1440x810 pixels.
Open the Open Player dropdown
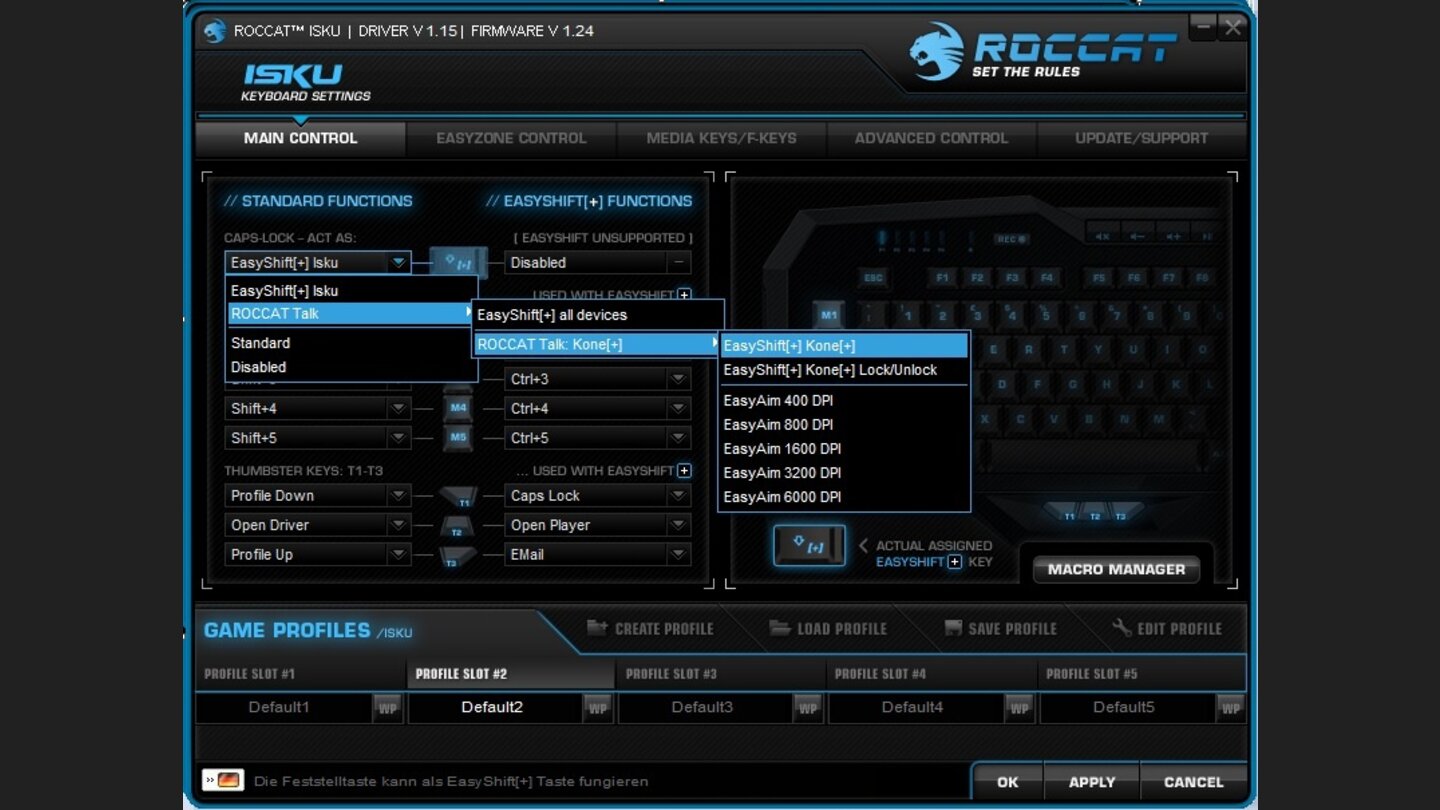[x=598, y=525]
